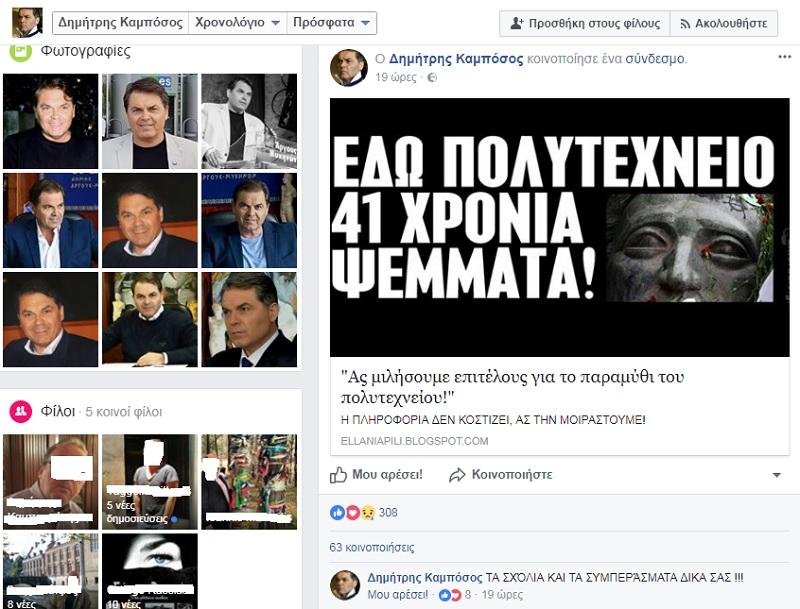
Task: Click the comment's reaction icons beside 8
Action: [449, 594]
